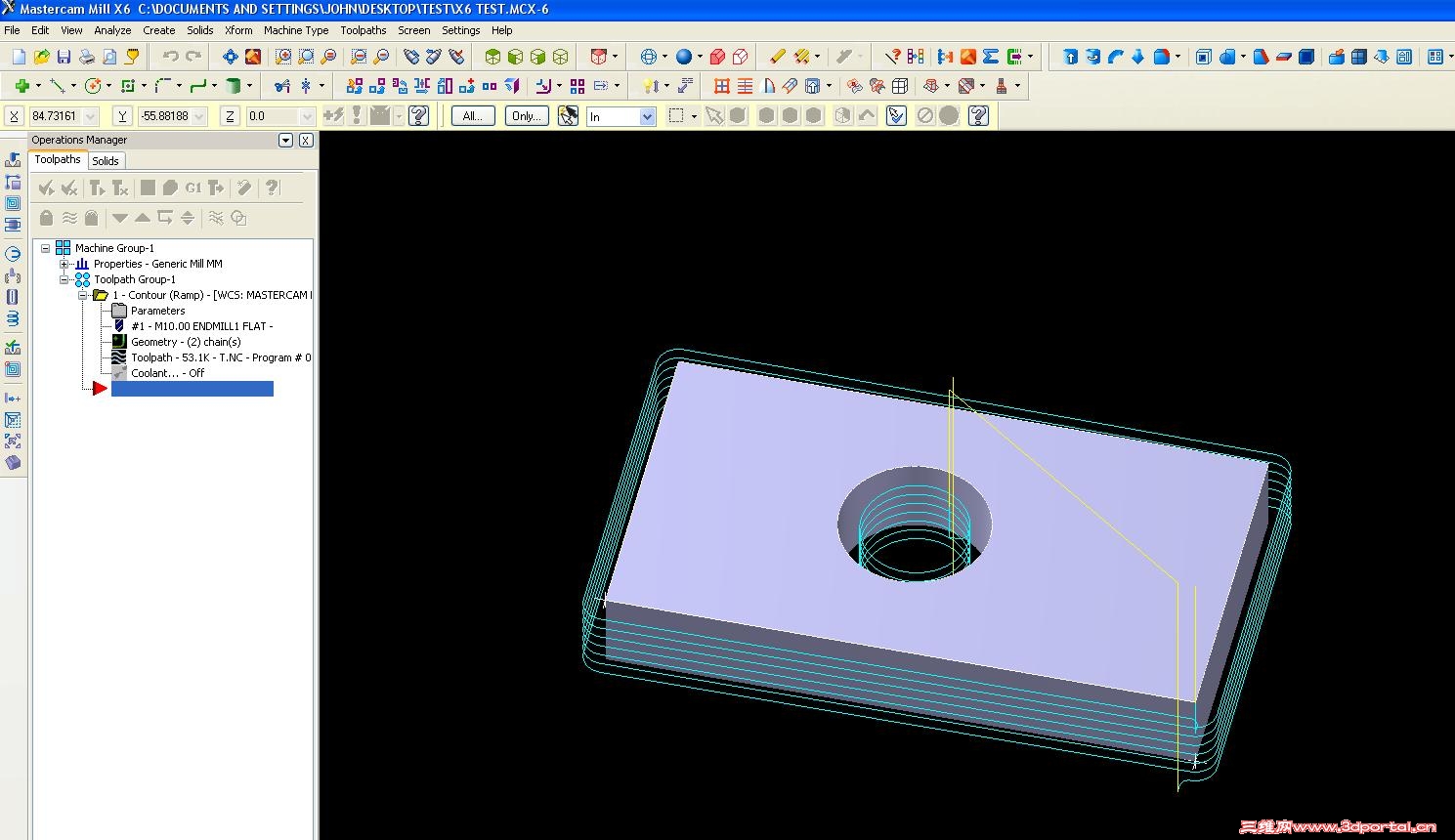Open the Toolpaths menu
The width and height of the screenshot is (1455, 840).
click(364, 30)
